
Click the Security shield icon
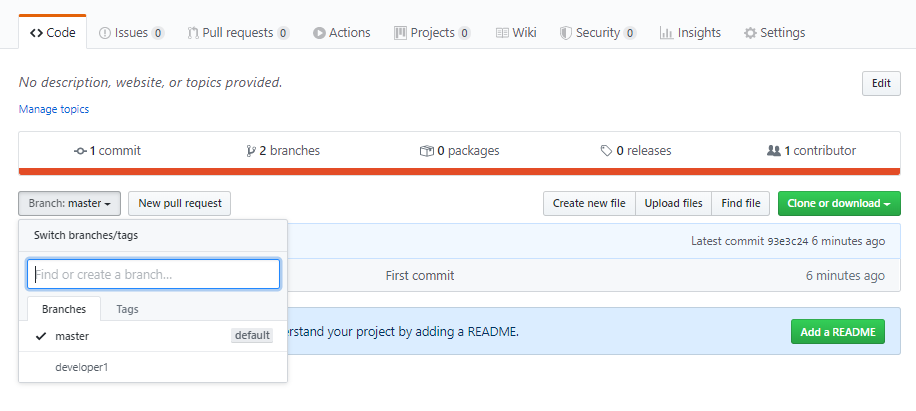(565, 33)
